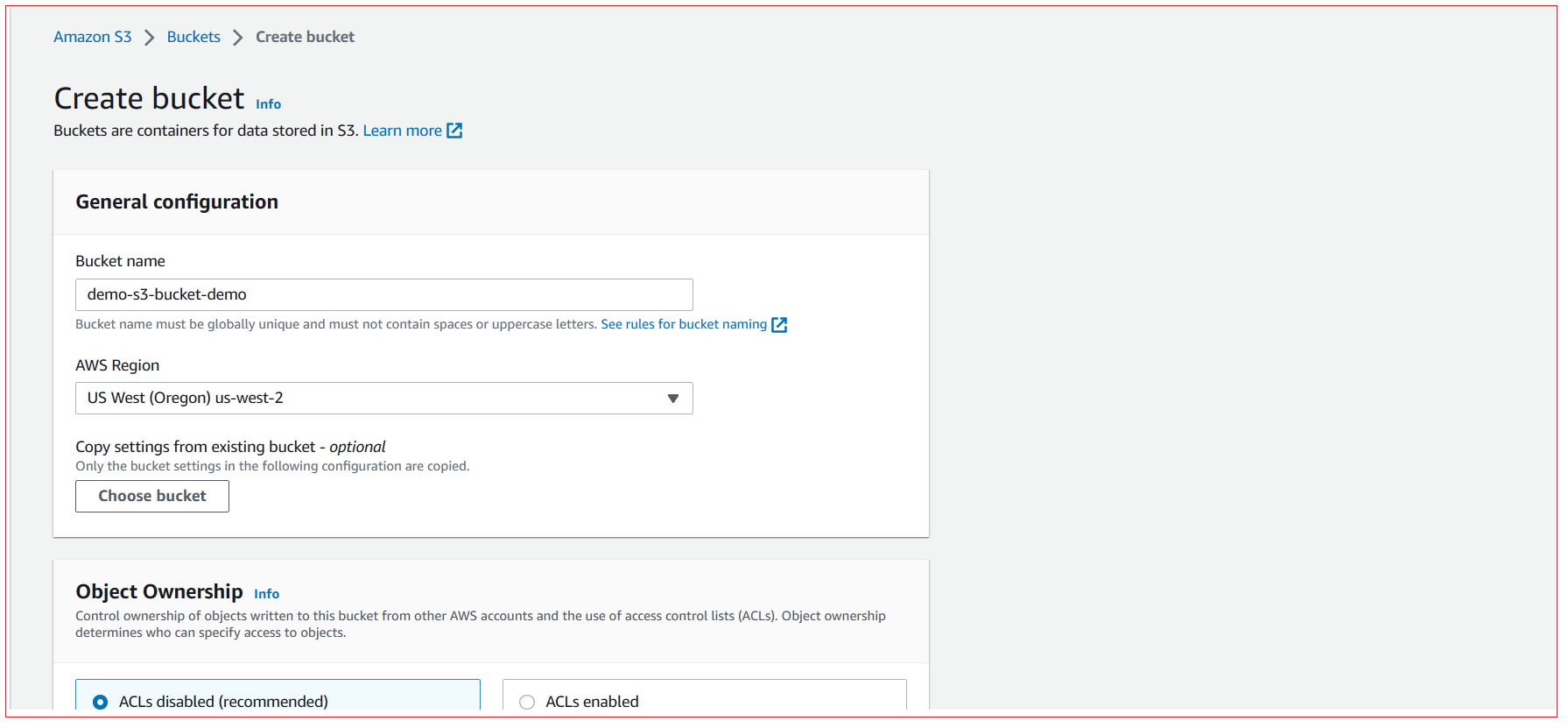Select ACLs enabled radio button

coord(527,702)
